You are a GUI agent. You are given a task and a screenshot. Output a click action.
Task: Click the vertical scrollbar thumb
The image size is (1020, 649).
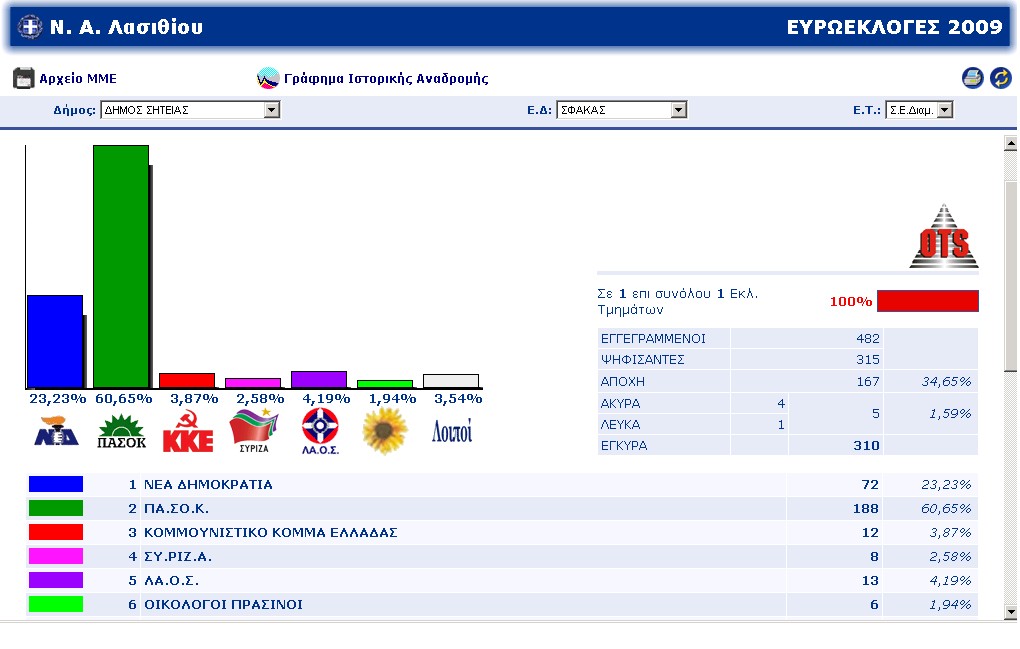pyautogui.click(x=1010, y=276)
